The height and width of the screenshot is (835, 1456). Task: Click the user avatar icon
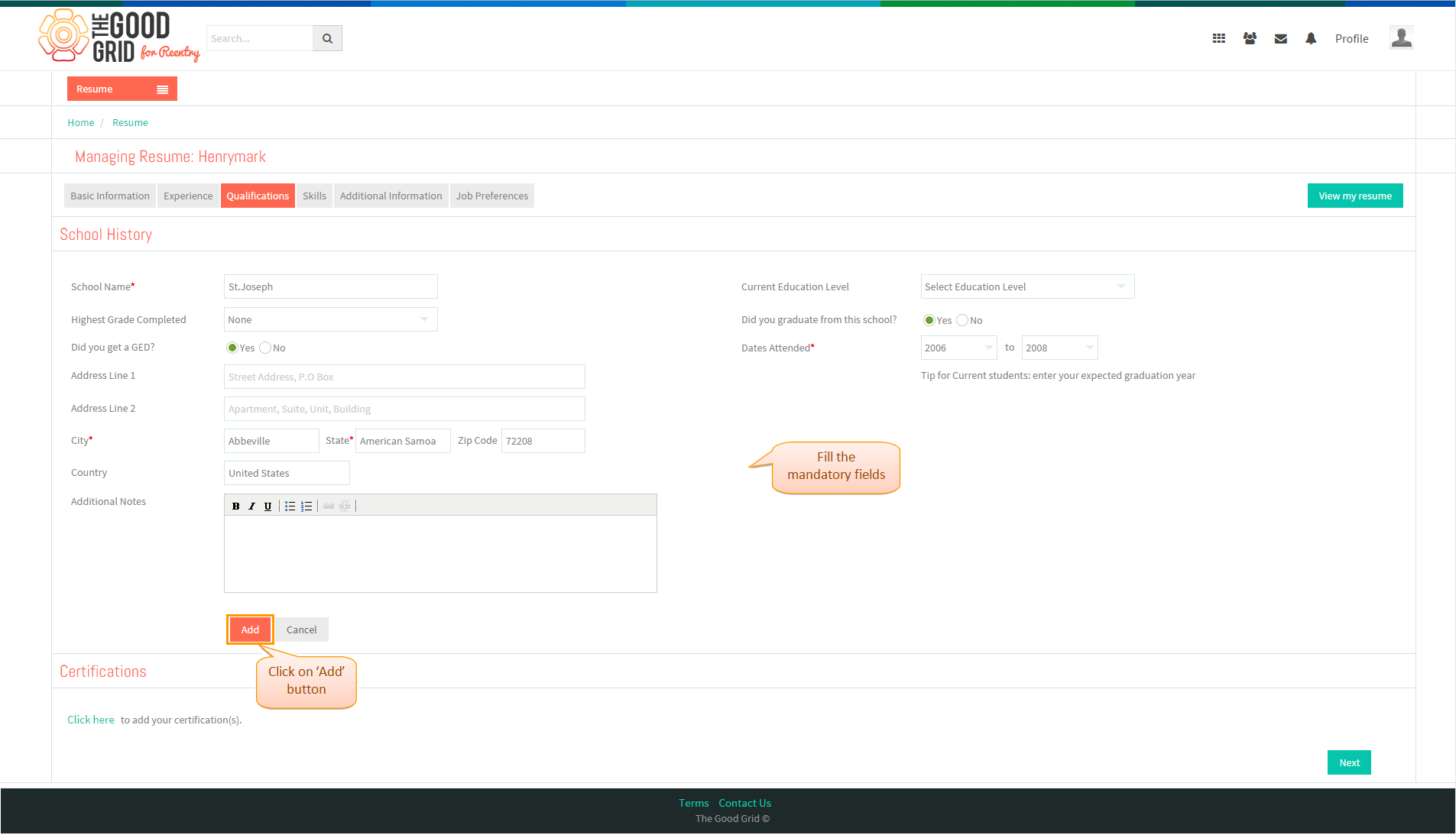[1401, 37]
